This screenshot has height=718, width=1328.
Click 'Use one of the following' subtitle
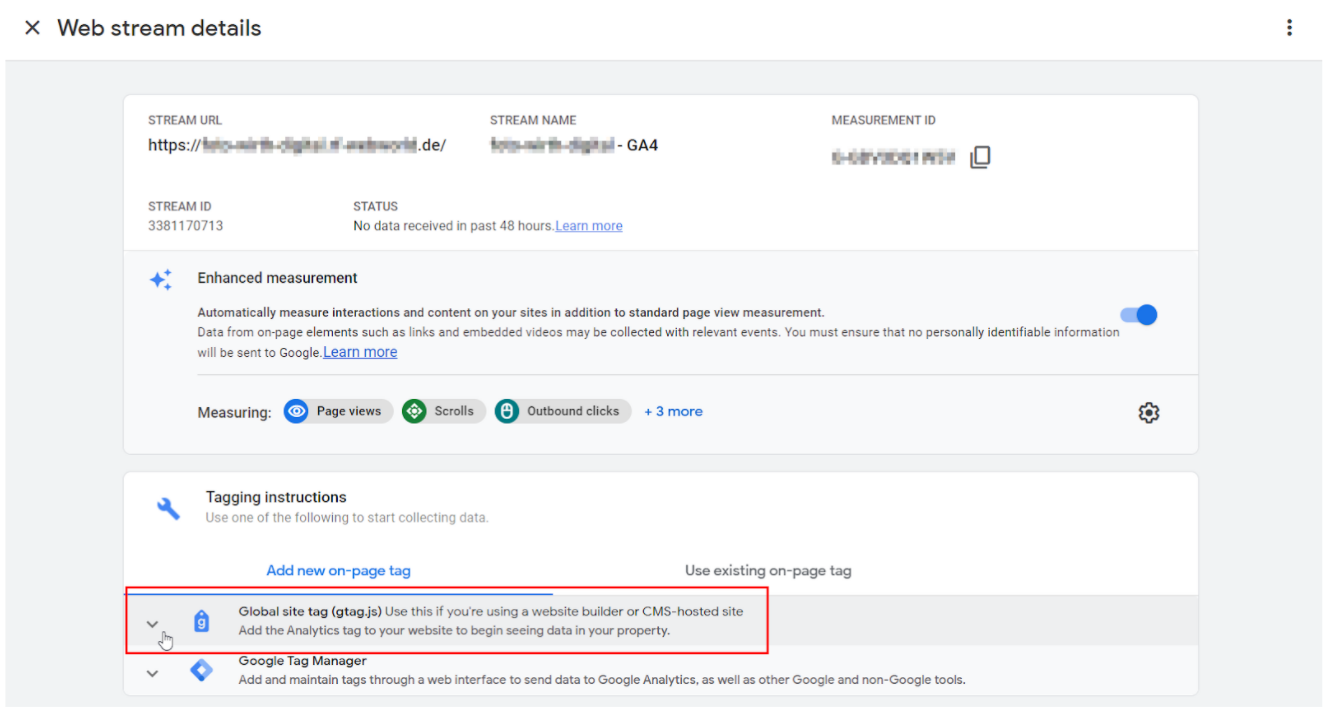click(347, 518)
